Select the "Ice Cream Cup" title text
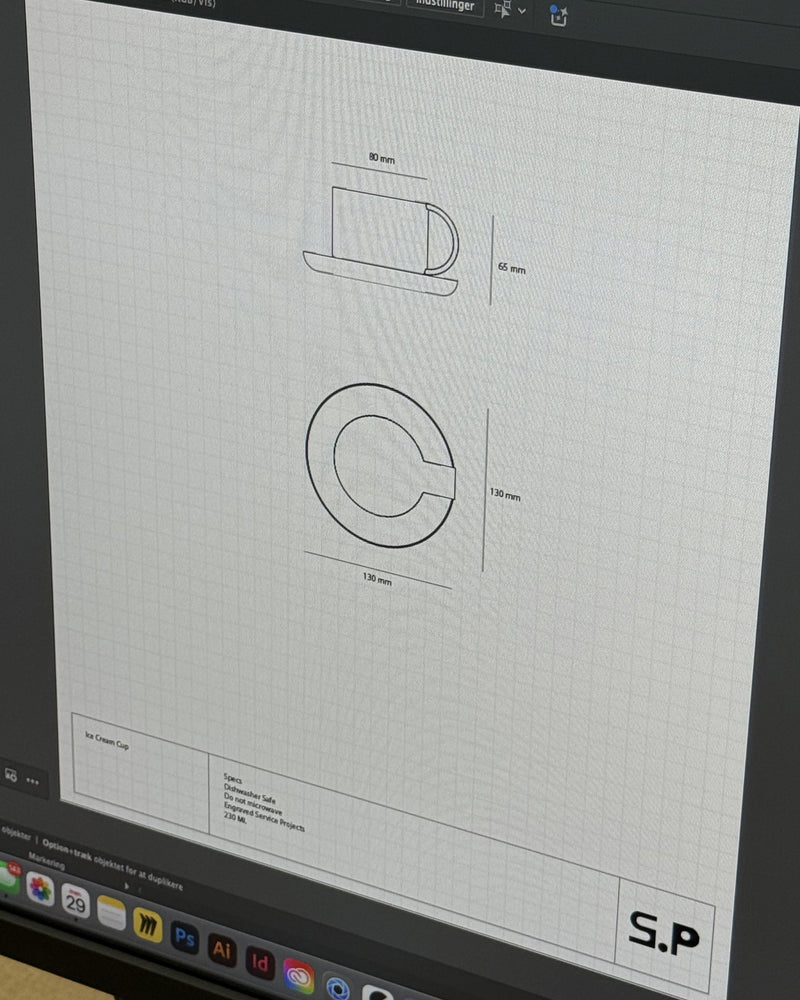 [x=107, y=742]
